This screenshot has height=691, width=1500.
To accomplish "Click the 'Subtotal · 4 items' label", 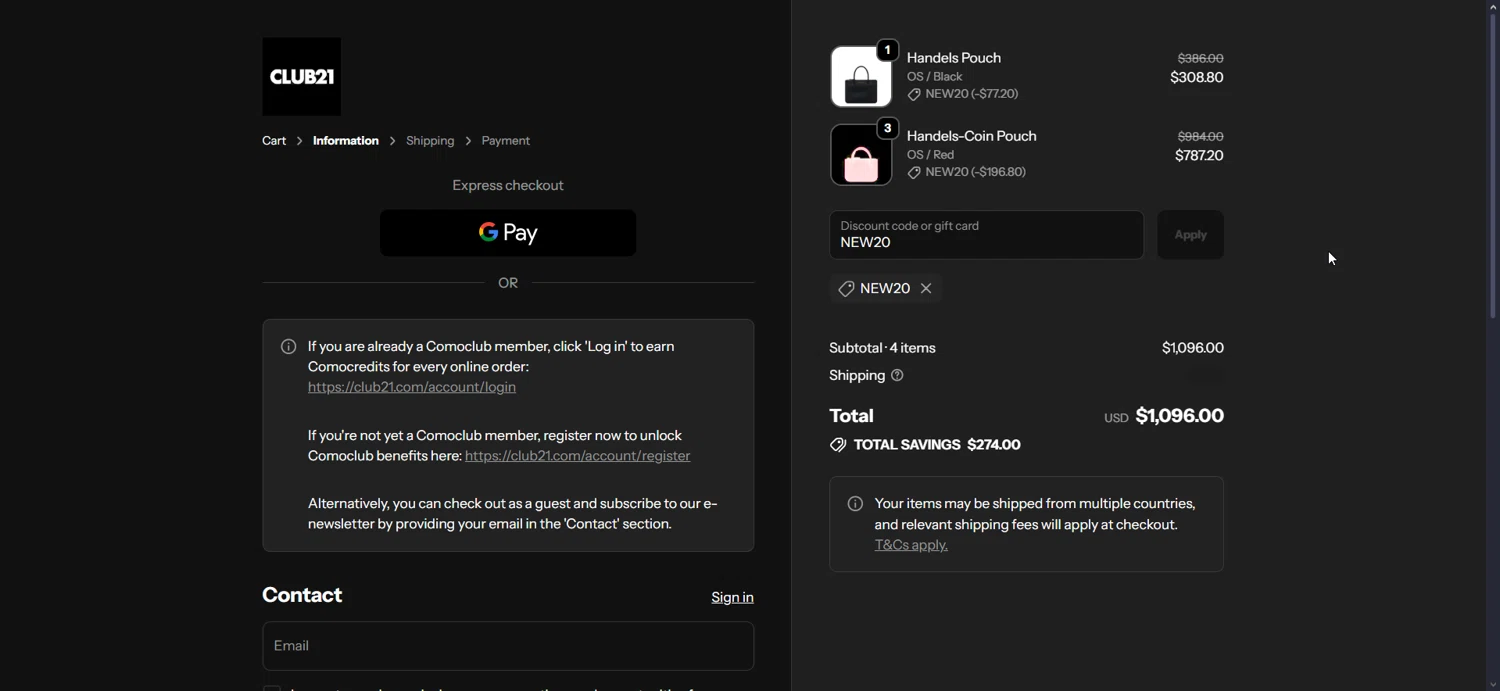I will point(882,348).
